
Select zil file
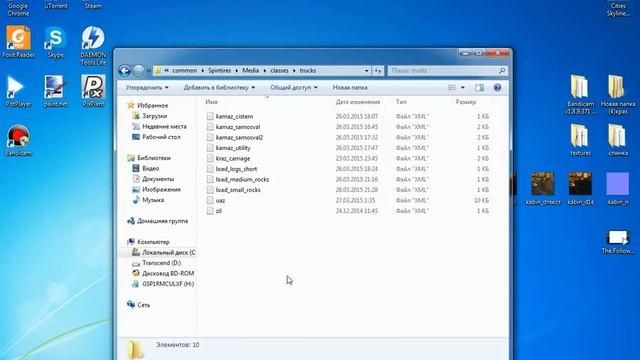219,211
